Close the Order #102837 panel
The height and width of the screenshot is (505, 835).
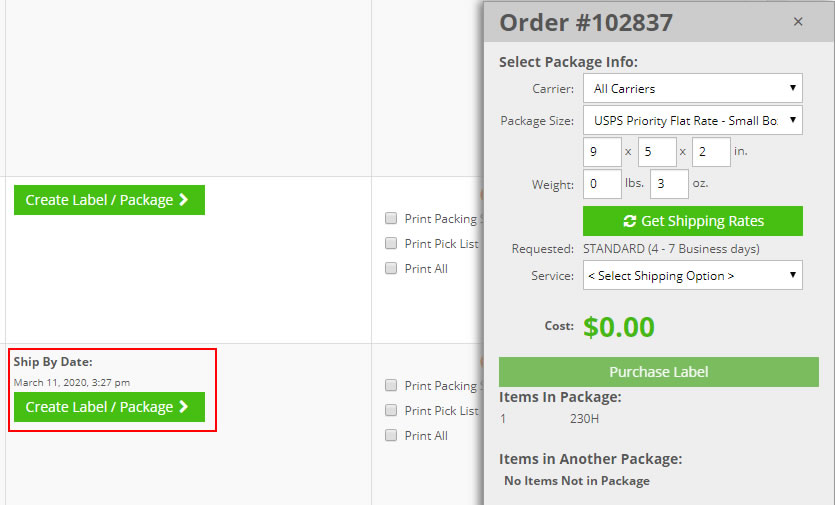pos(797,22)
